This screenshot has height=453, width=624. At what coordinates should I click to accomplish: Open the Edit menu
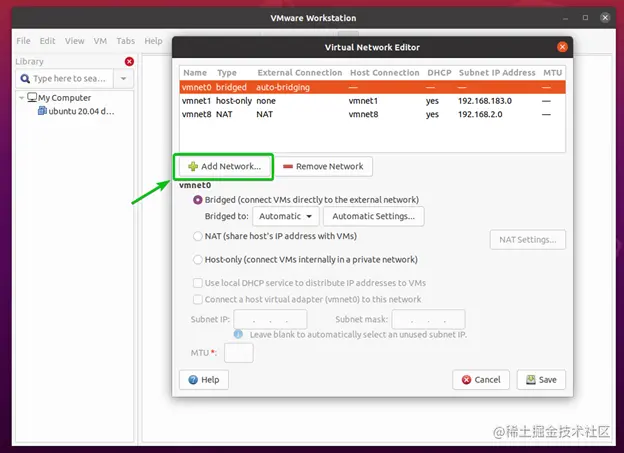coord(47,41)
